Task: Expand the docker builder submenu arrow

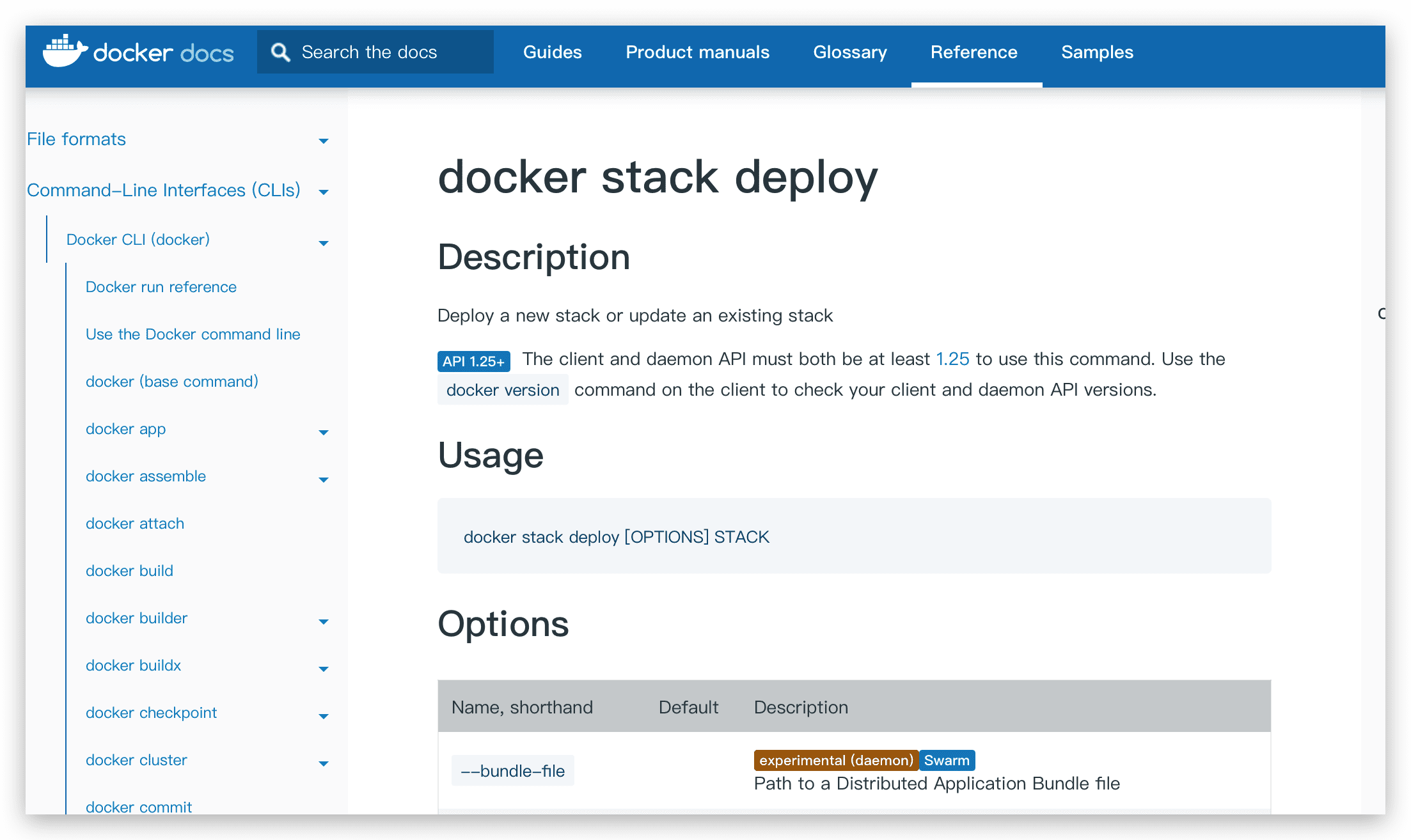Action: click(324, 621)
